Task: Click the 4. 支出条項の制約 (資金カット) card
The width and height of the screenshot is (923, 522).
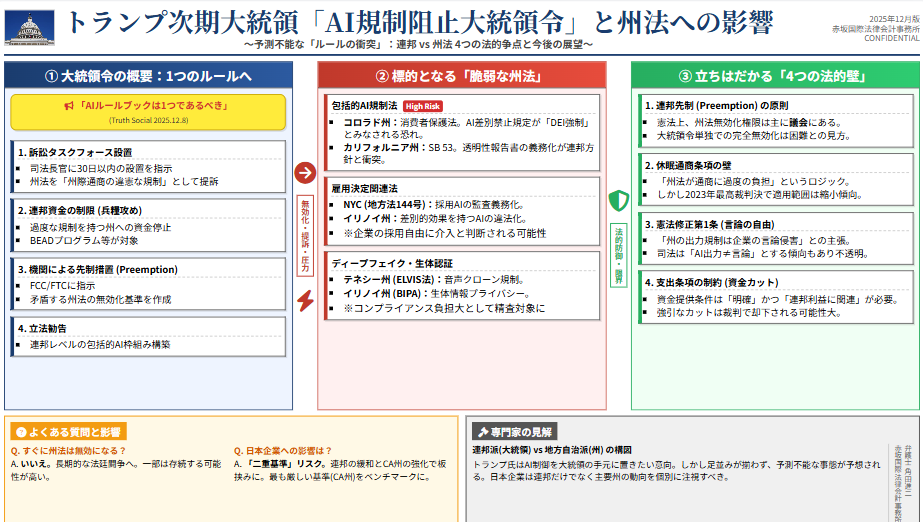Action: point(778,297)
